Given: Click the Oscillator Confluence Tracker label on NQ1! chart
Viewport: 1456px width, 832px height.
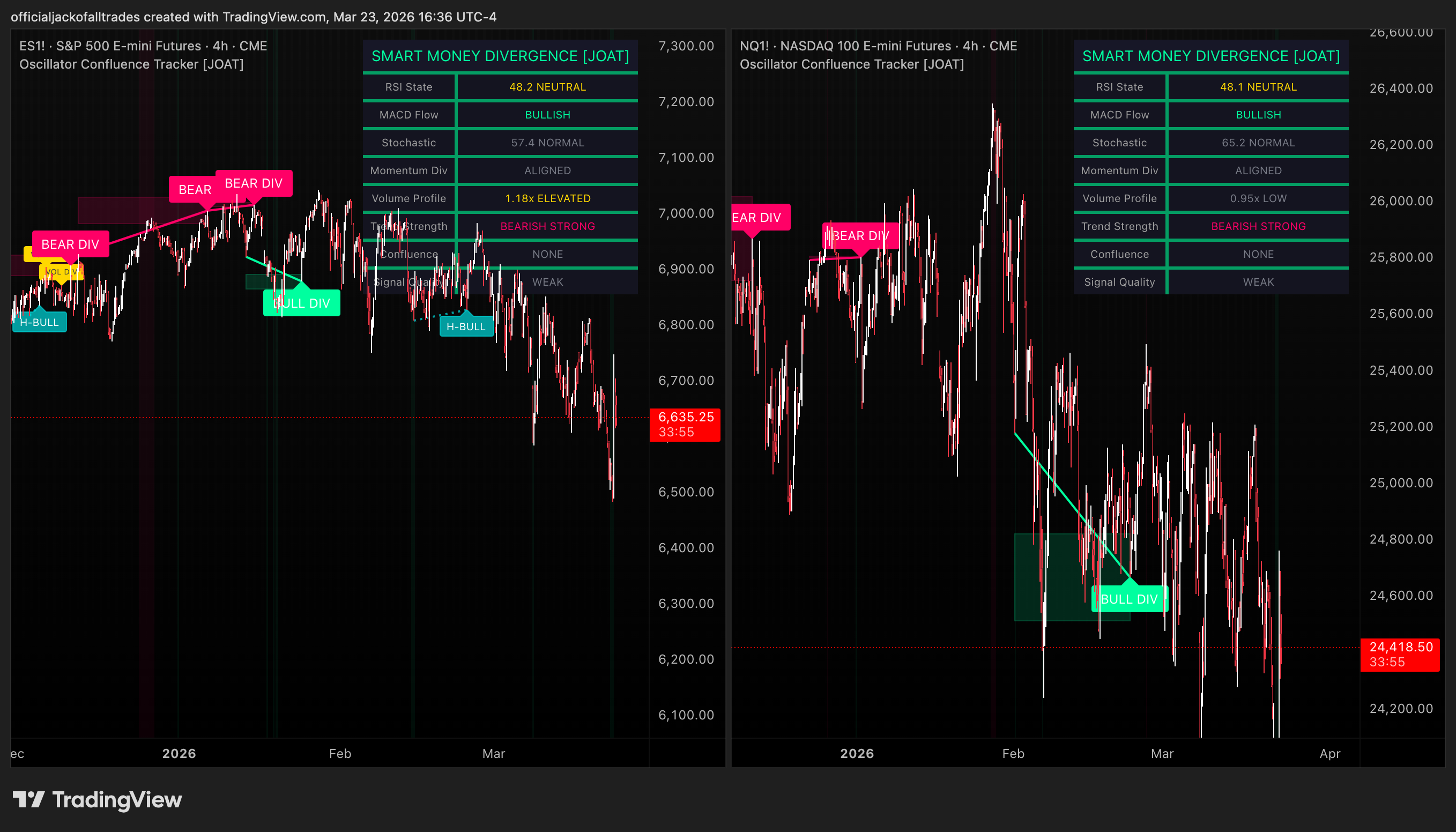Looking at the screenshot, I should [851, 64].
